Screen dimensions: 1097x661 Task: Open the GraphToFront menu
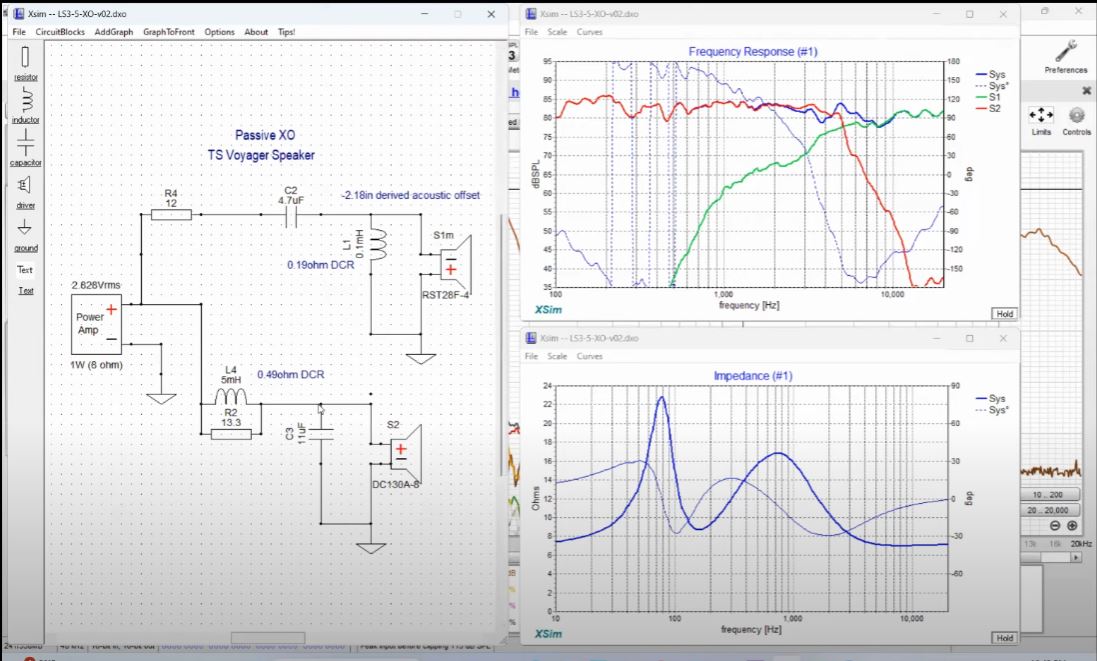point(169,31)
